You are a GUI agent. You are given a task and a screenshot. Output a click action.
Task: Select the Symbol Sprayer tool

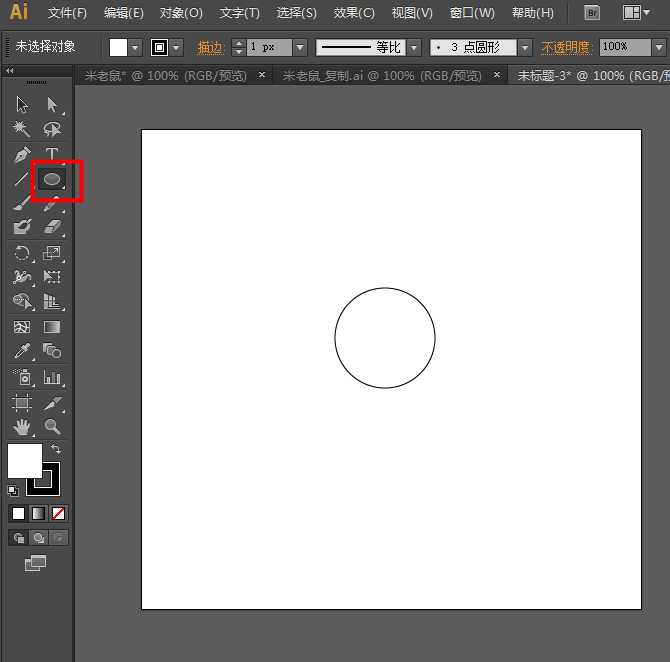pos(22,377)
